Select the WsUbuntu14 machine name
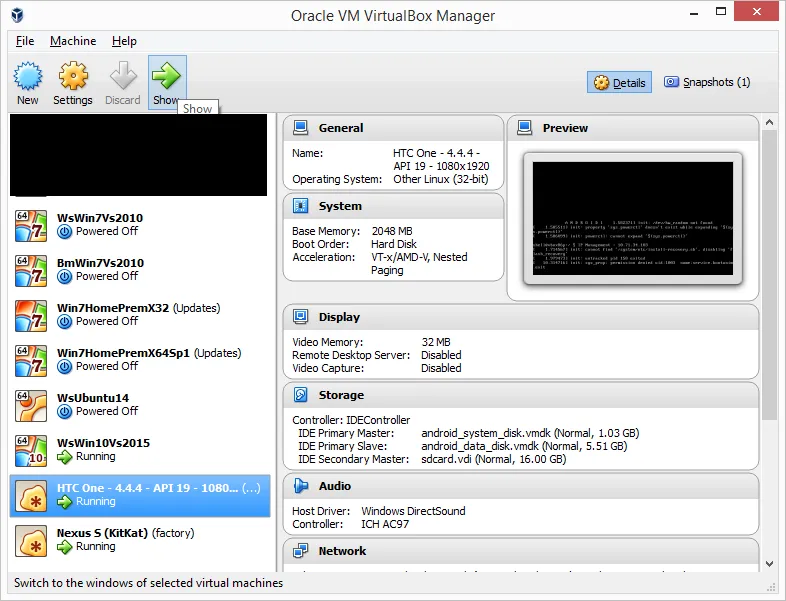Image resolution: width=786 pixels, height=601 pixels. (x=93, y=398)
